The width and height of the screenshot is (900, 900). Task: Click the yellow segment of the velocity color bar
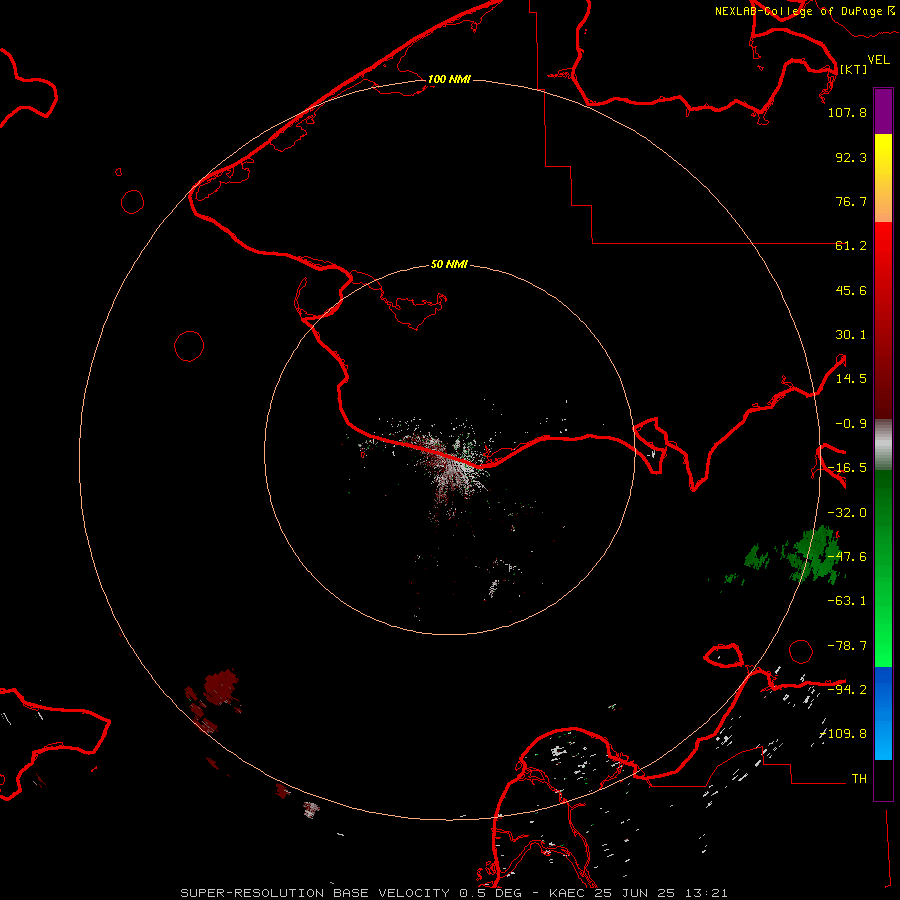pos(883,178)
